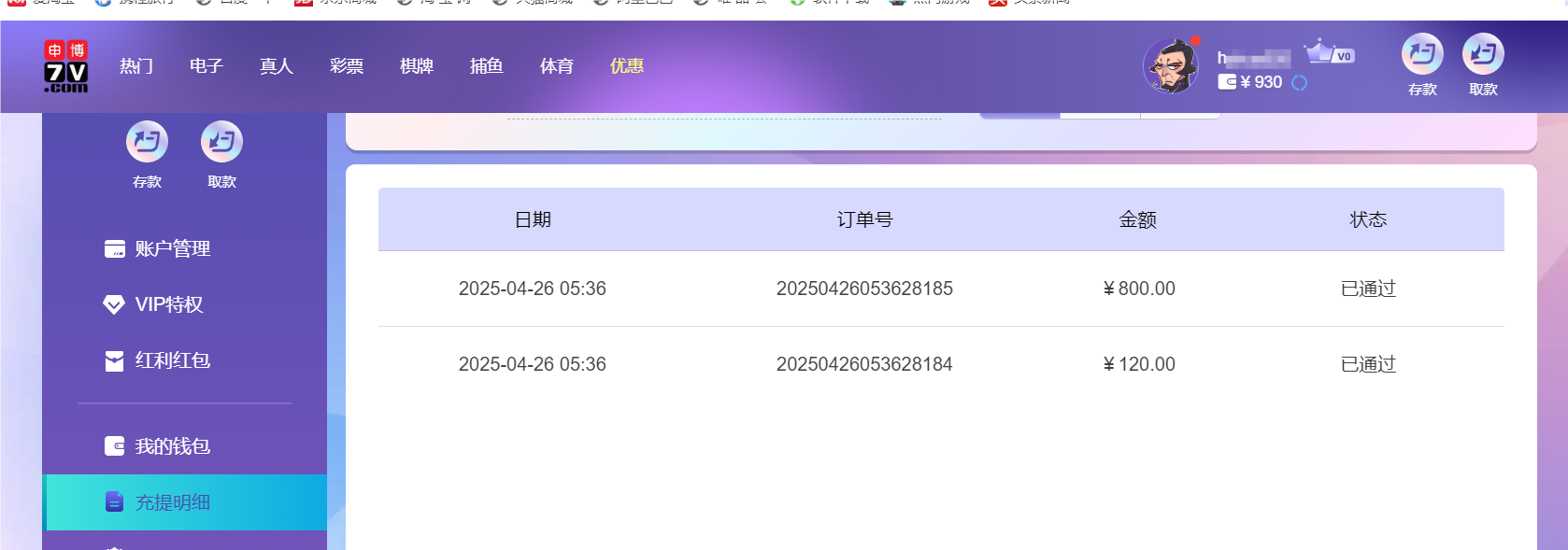Click the ¥120.00 amount cell
Screen dimensions: 1568x550
coord(1139,364)
